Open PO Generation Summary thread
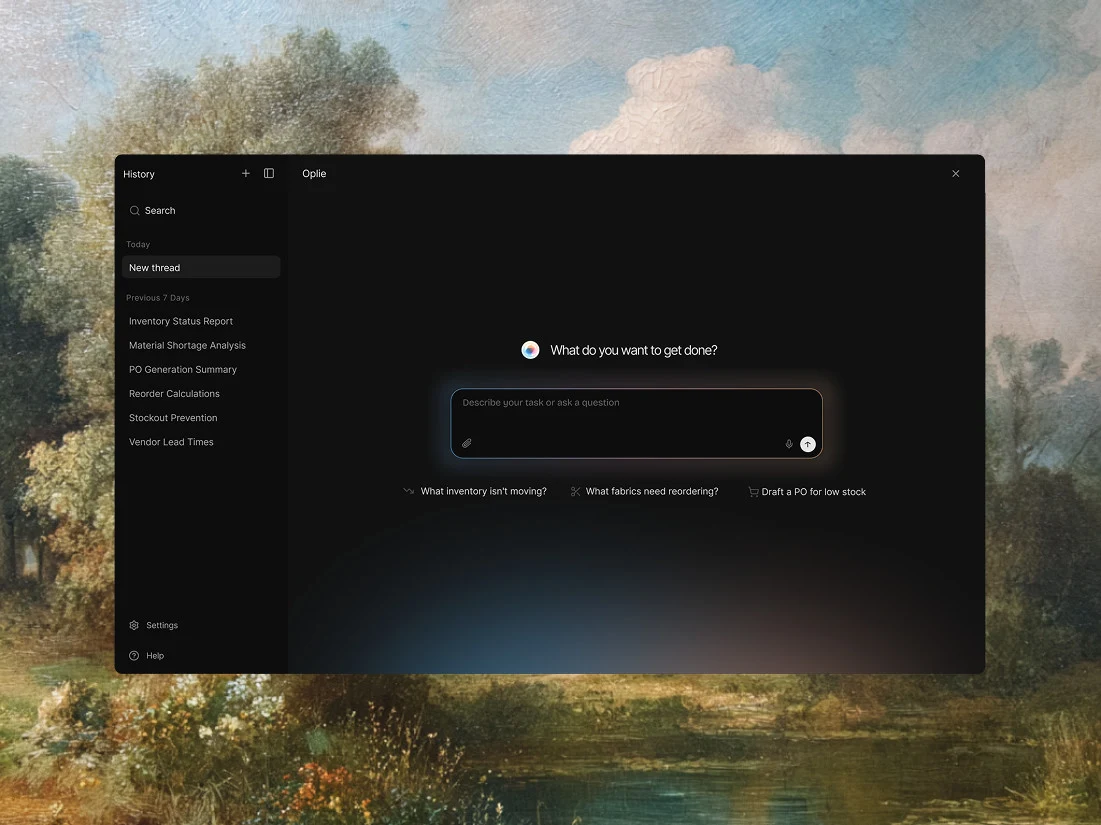This screenshot has height=825, width=1101. [183, 369]
